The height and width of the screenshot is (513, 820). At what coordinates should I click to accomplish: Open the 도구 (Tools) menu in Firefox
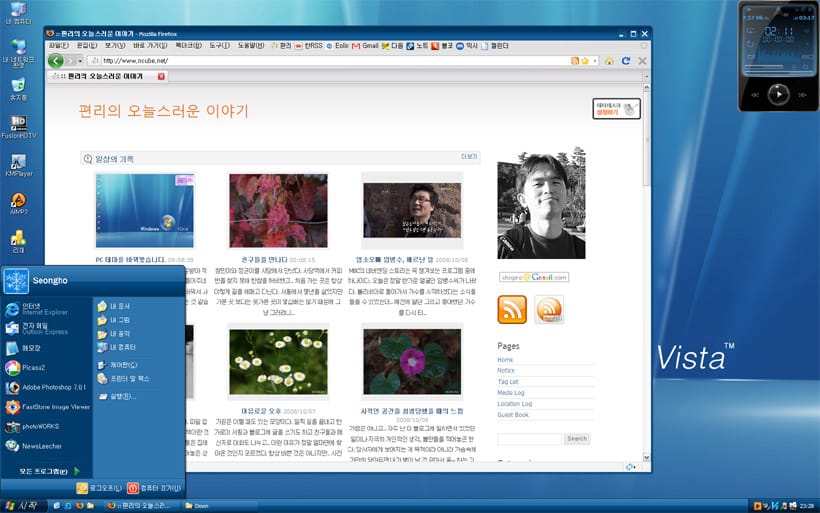point(219,45)
